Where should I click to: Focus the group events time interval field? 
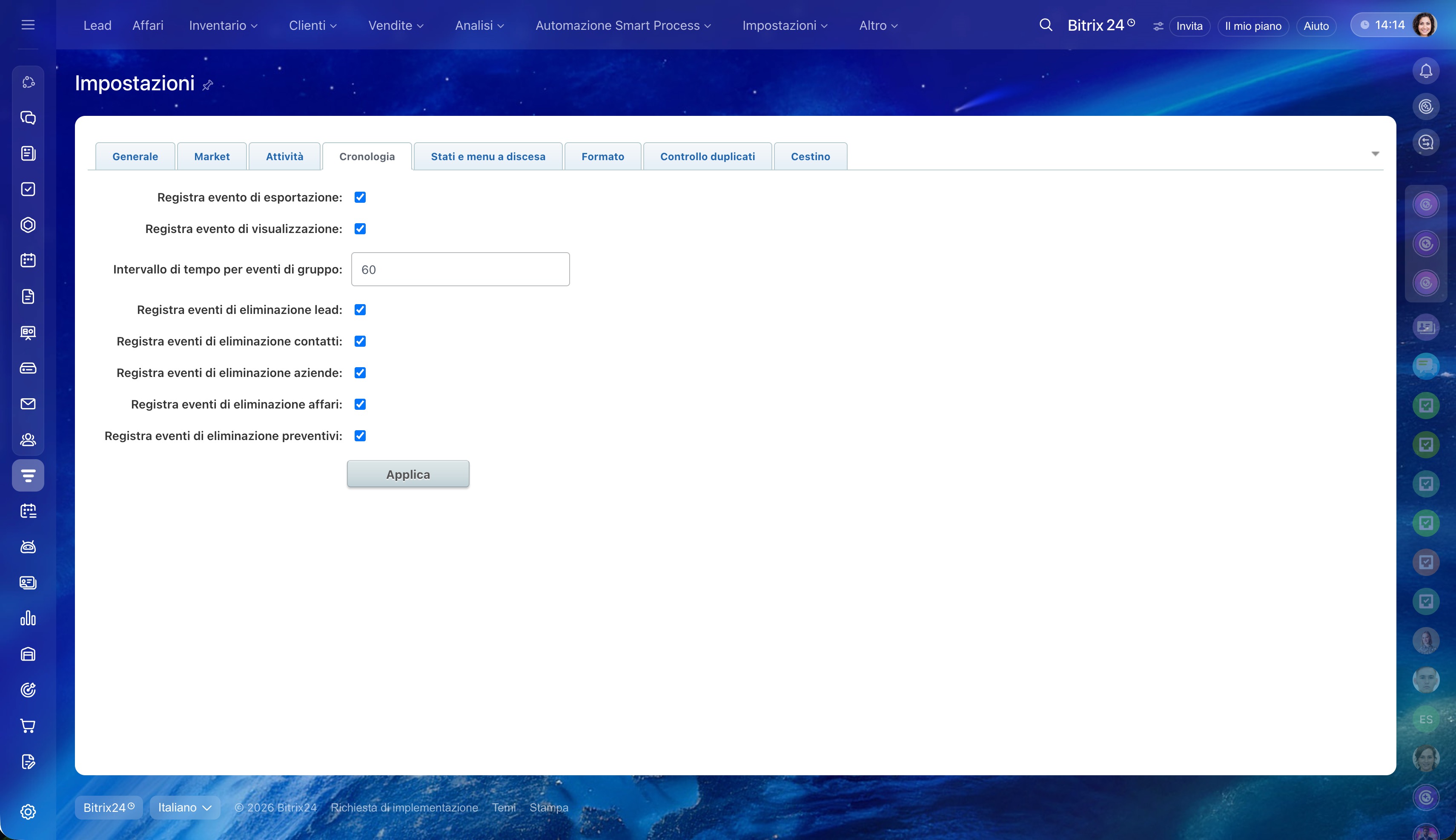coord(460,270)
